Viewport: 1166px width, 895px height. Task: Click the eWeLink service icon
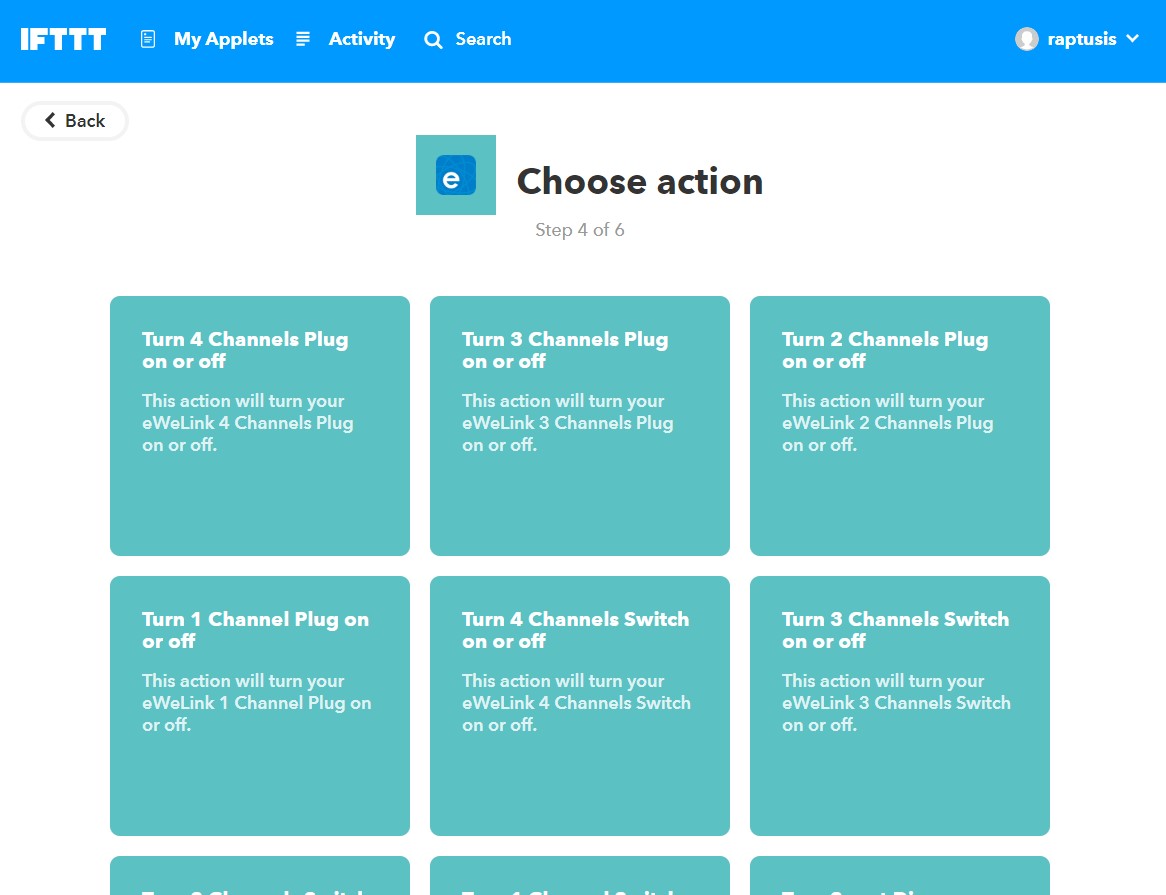[456, 175]
